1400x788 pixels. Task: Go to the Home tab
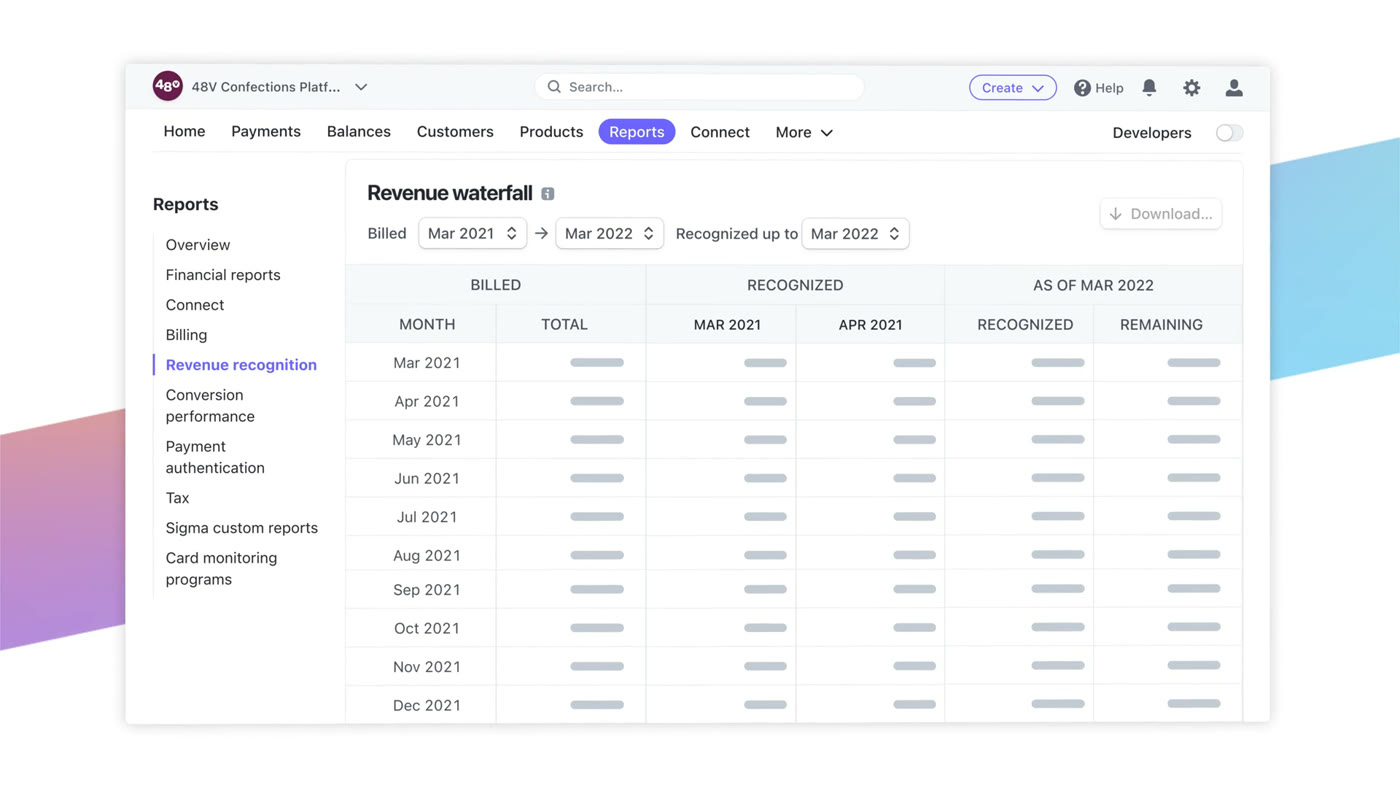(184, 132)
